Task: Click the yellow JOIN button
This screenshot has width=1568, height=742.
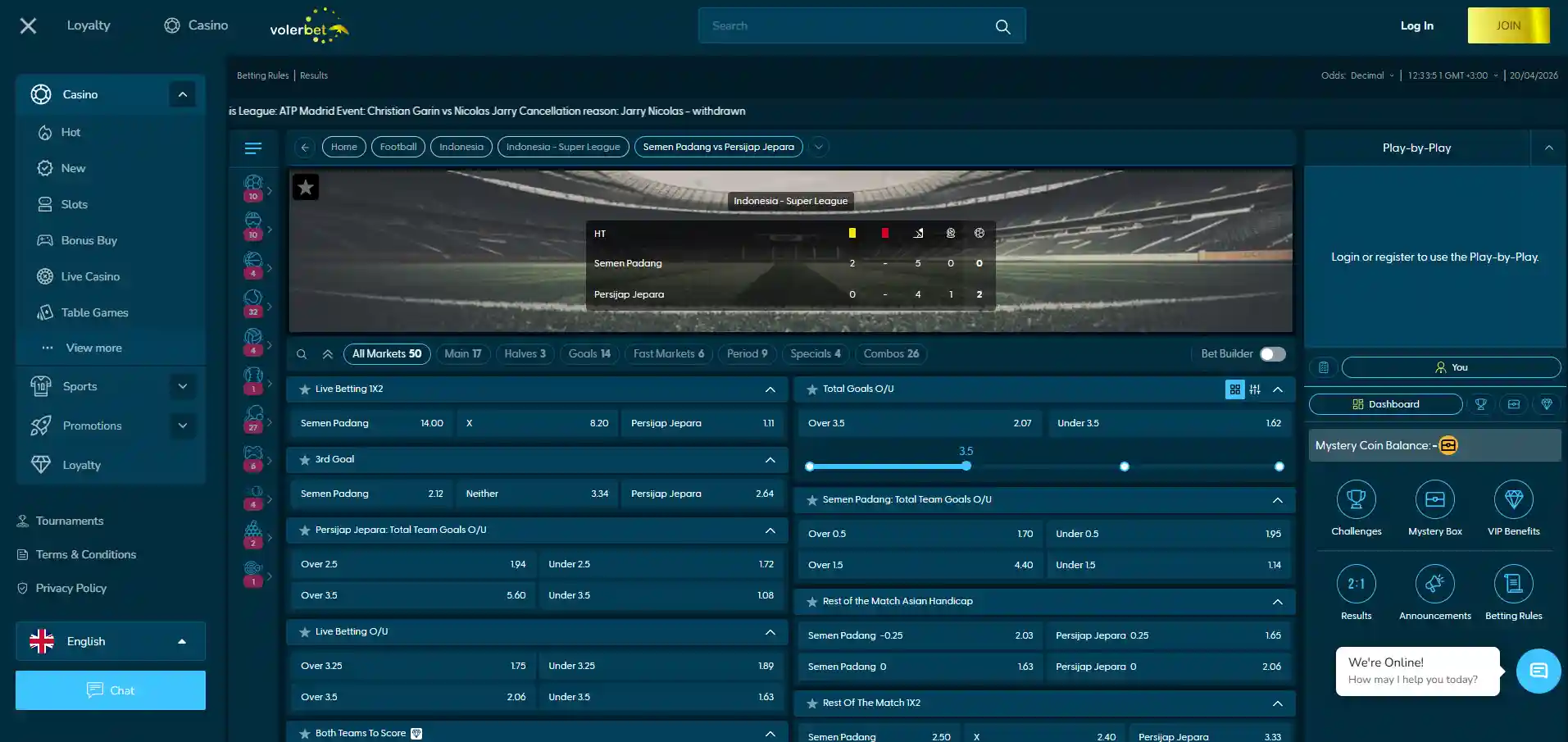Action: pos(1508,25)
